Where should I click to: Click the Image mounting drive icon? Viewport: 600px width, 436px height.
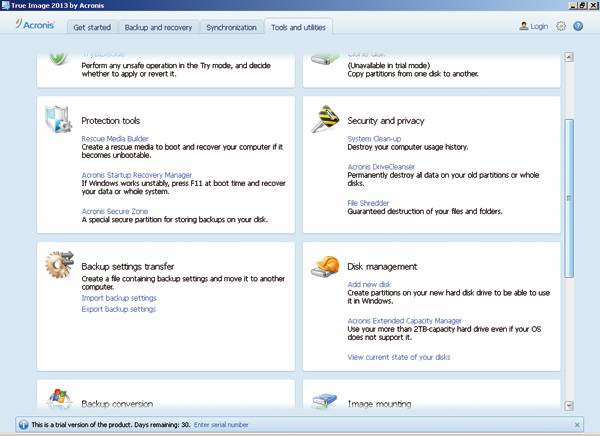pyautogui.click(x=324, y=400)
